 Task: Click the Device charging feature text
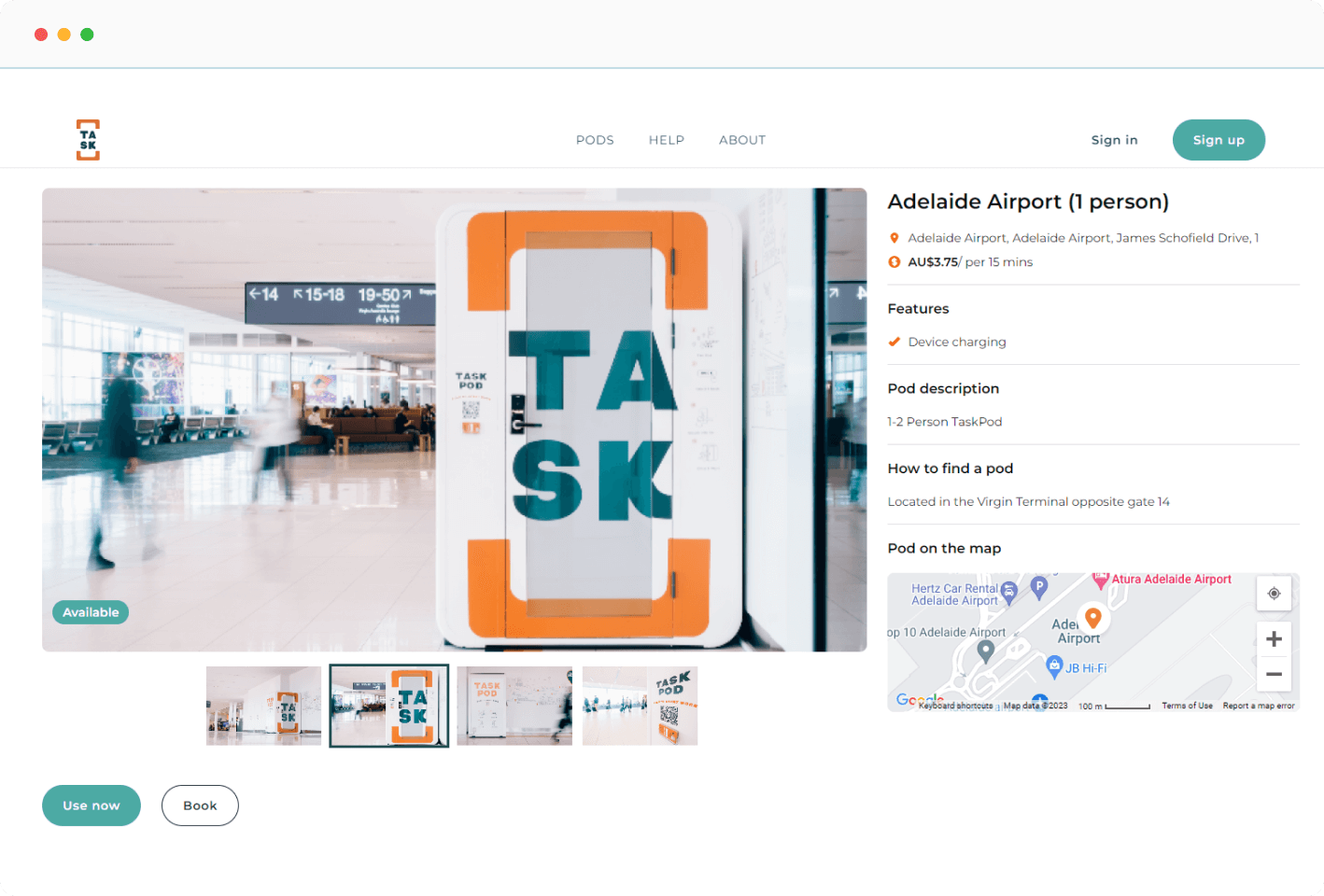[957, 342]
